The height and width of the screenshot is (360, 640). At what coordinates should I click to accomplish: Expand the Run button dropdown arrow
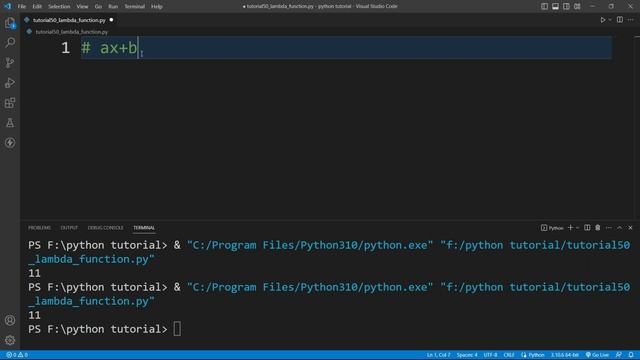click(610, 20)
